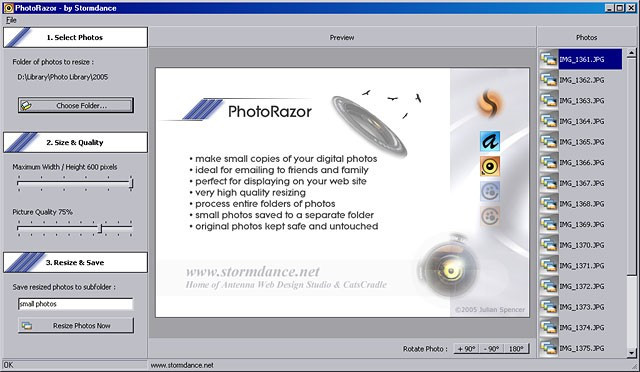The image size is (640, 372).
Task: Select file name IMG_1363.JPG
Action: 582,101
